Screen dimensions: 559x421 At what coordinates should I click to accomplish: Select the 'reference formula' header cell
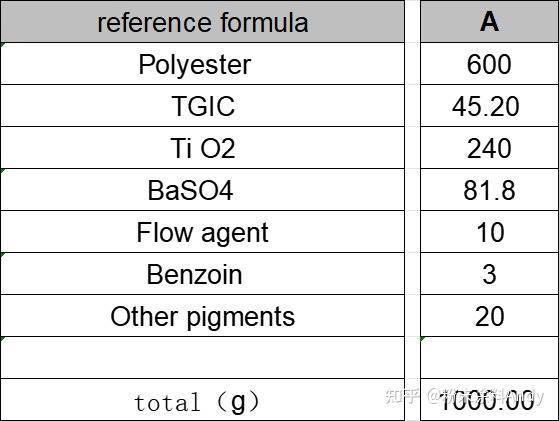coord(202,21)
